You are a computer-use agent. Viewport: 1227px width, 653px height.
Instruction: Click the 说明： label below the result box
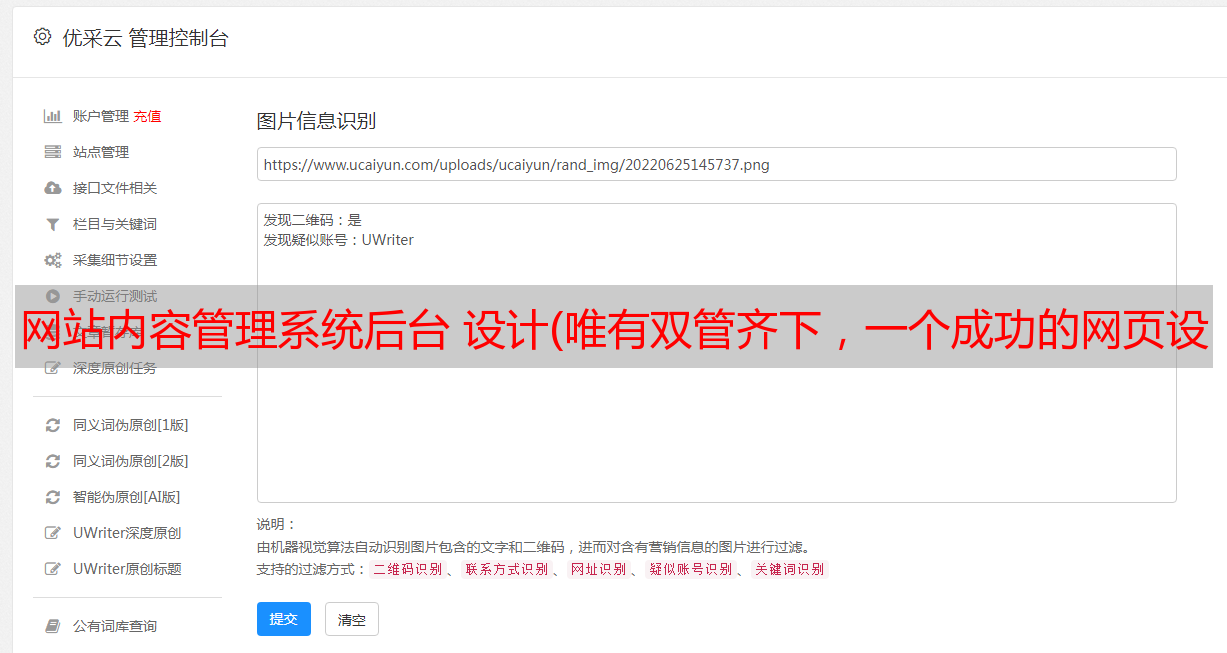click(277, 525)
